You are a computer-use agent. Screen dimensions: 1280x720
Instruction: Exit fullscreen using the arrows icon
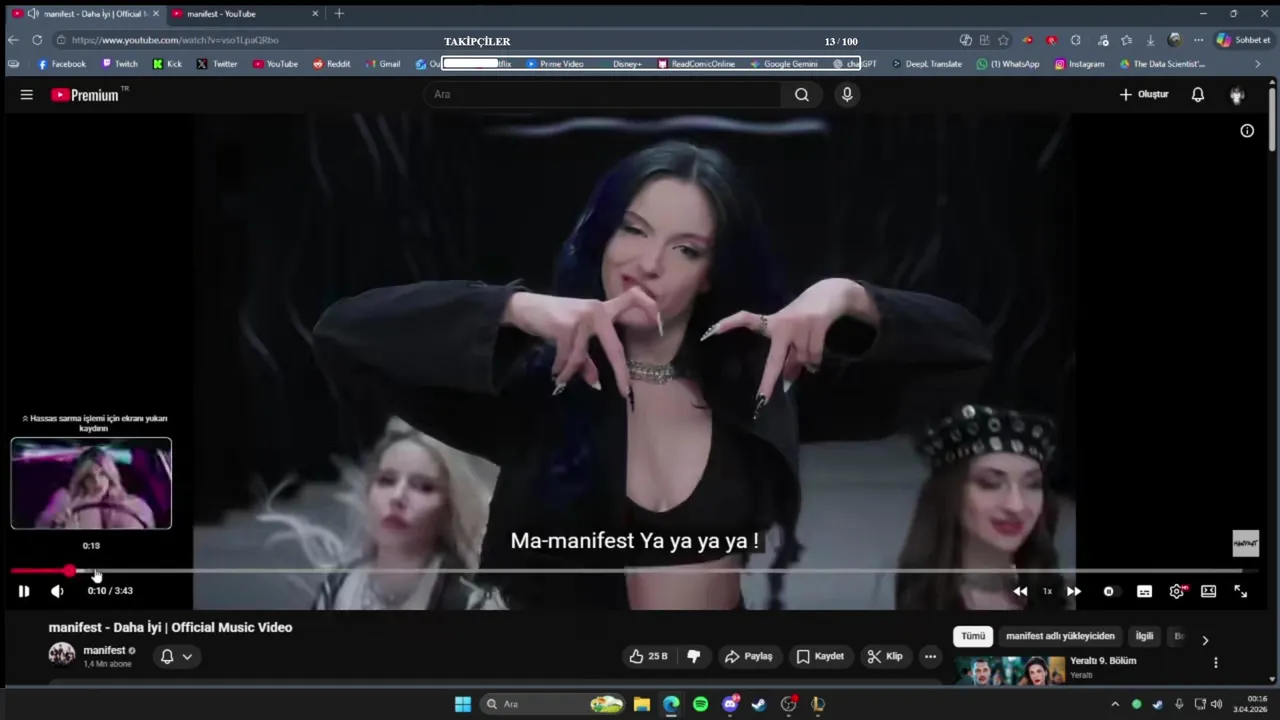tap(1240, 591)
